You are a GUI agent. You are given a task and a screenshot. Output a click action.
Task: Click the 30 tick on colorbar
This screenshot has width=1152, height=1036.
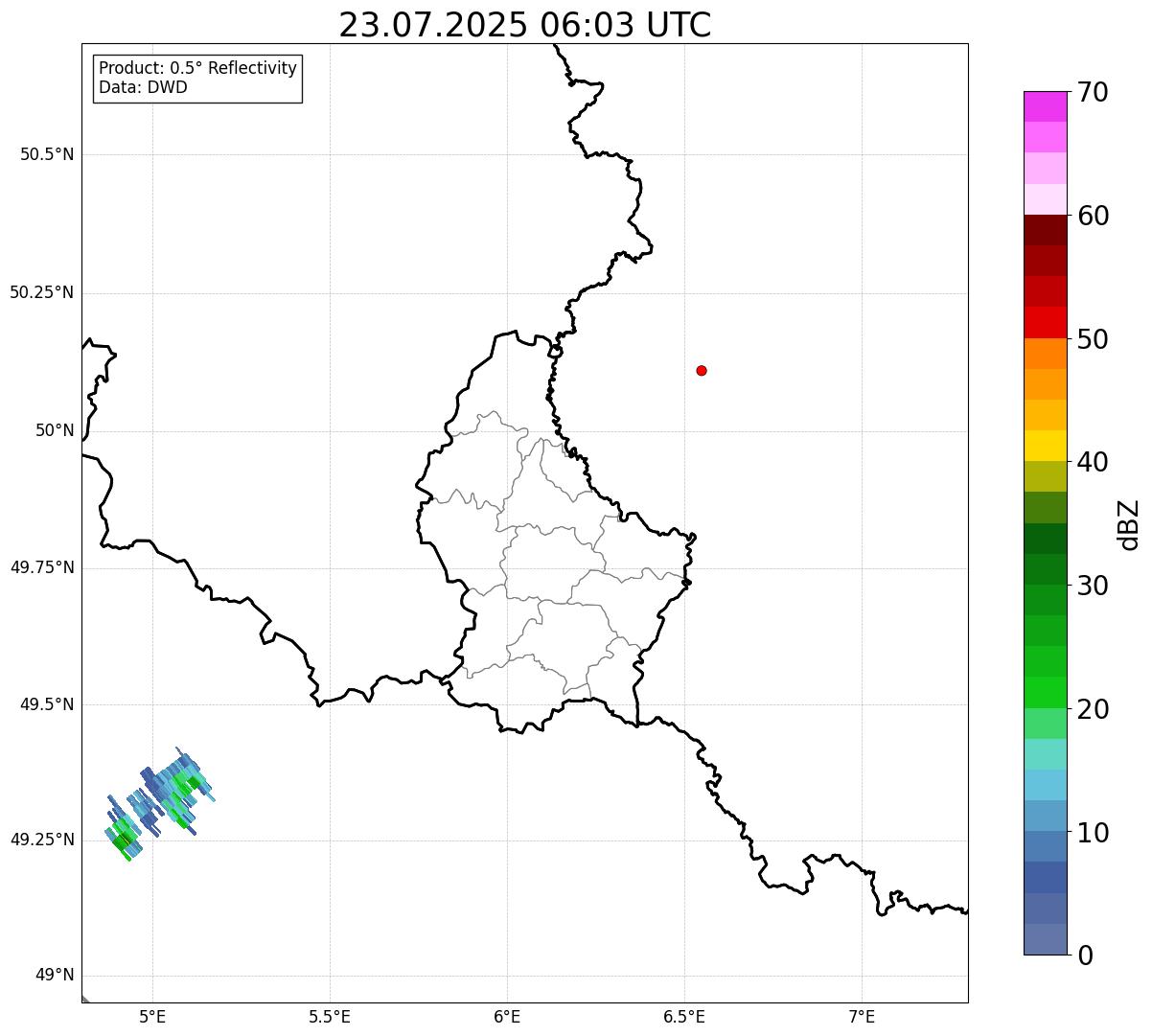coord(1093,586)
